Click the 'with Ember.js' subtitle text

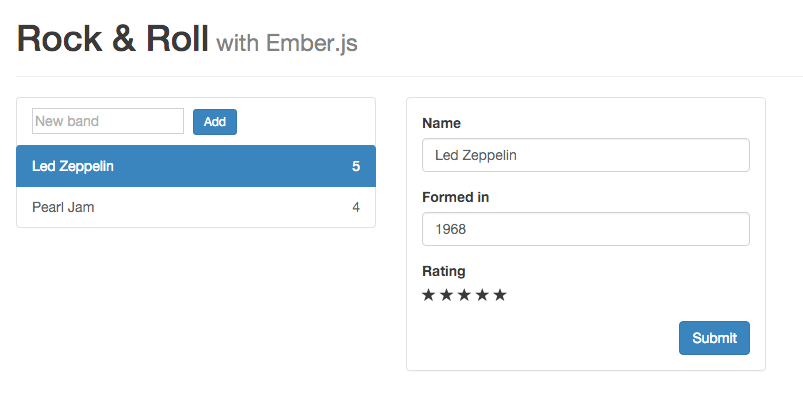point(287,43)
